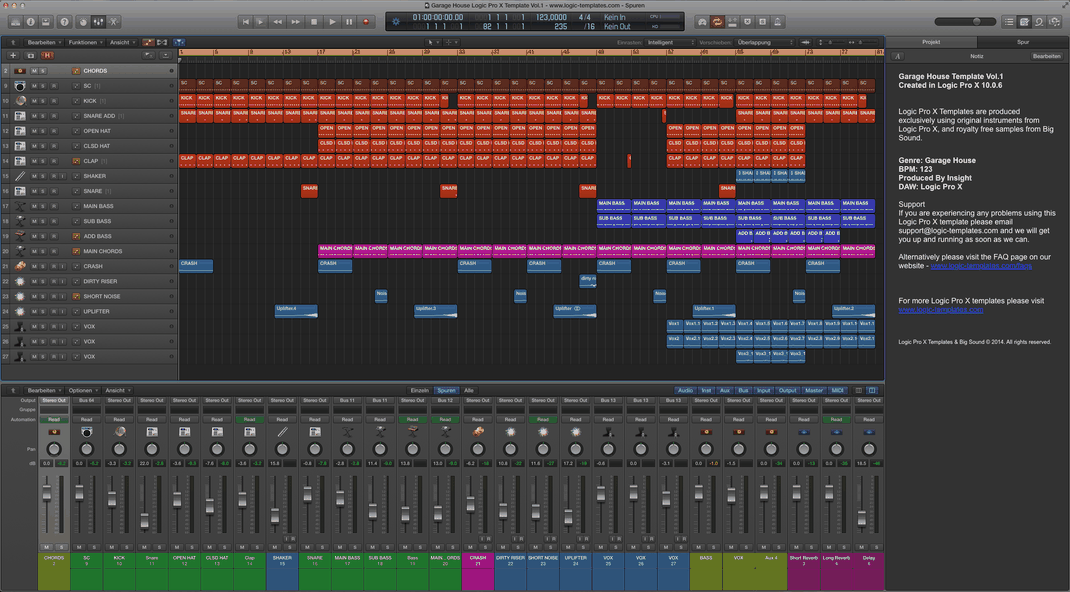Click the duplicate track icon
Image resolution: width=1070 pixels, height=592 pixels.
30,55
